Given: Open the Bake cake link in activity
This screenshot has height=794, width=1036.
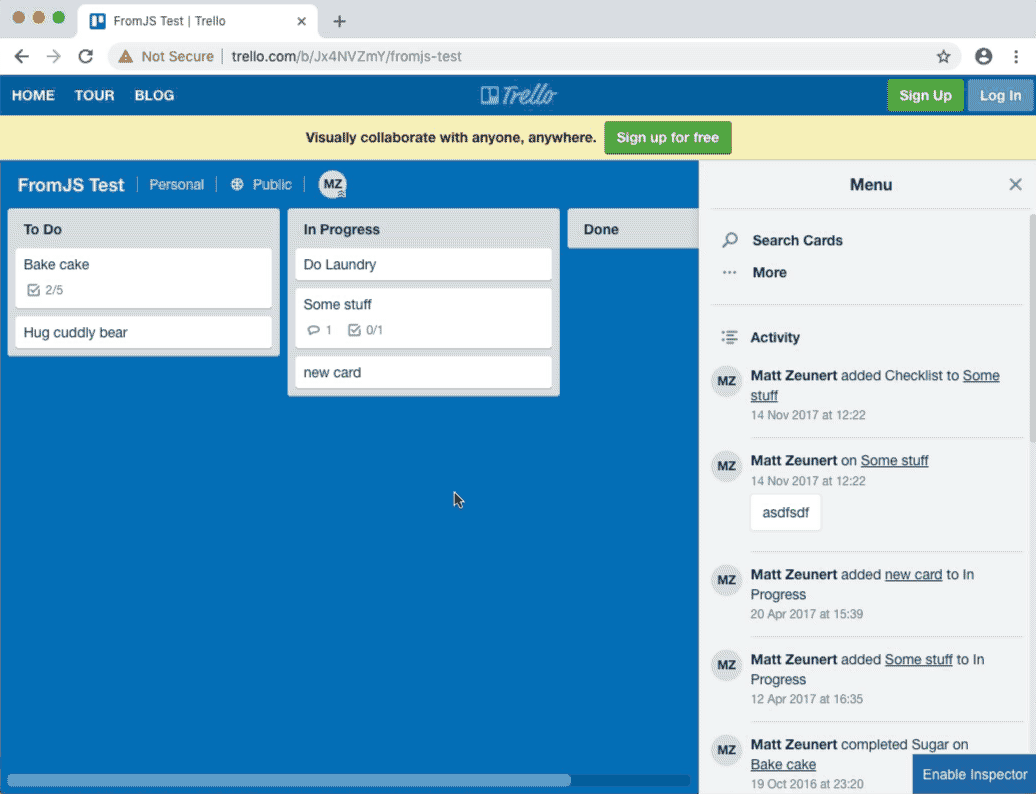Looking at the screenshot, I should click(783, 764).
